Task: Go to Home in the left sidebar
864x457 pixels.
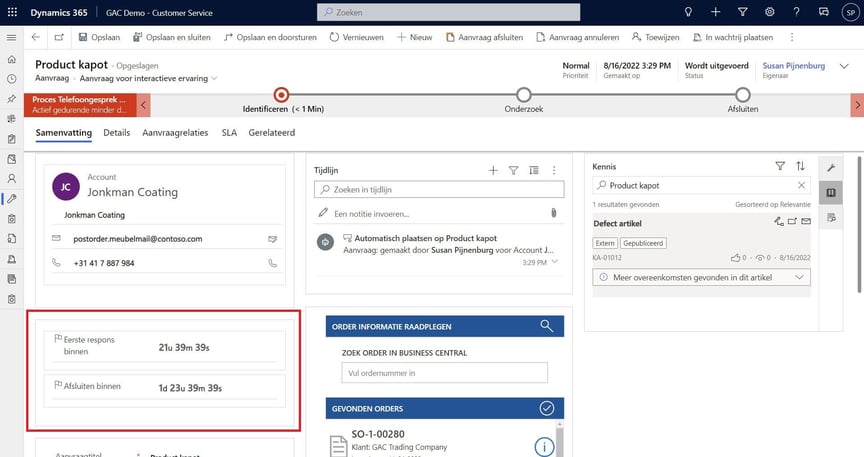Action: (x=12, y=60)
